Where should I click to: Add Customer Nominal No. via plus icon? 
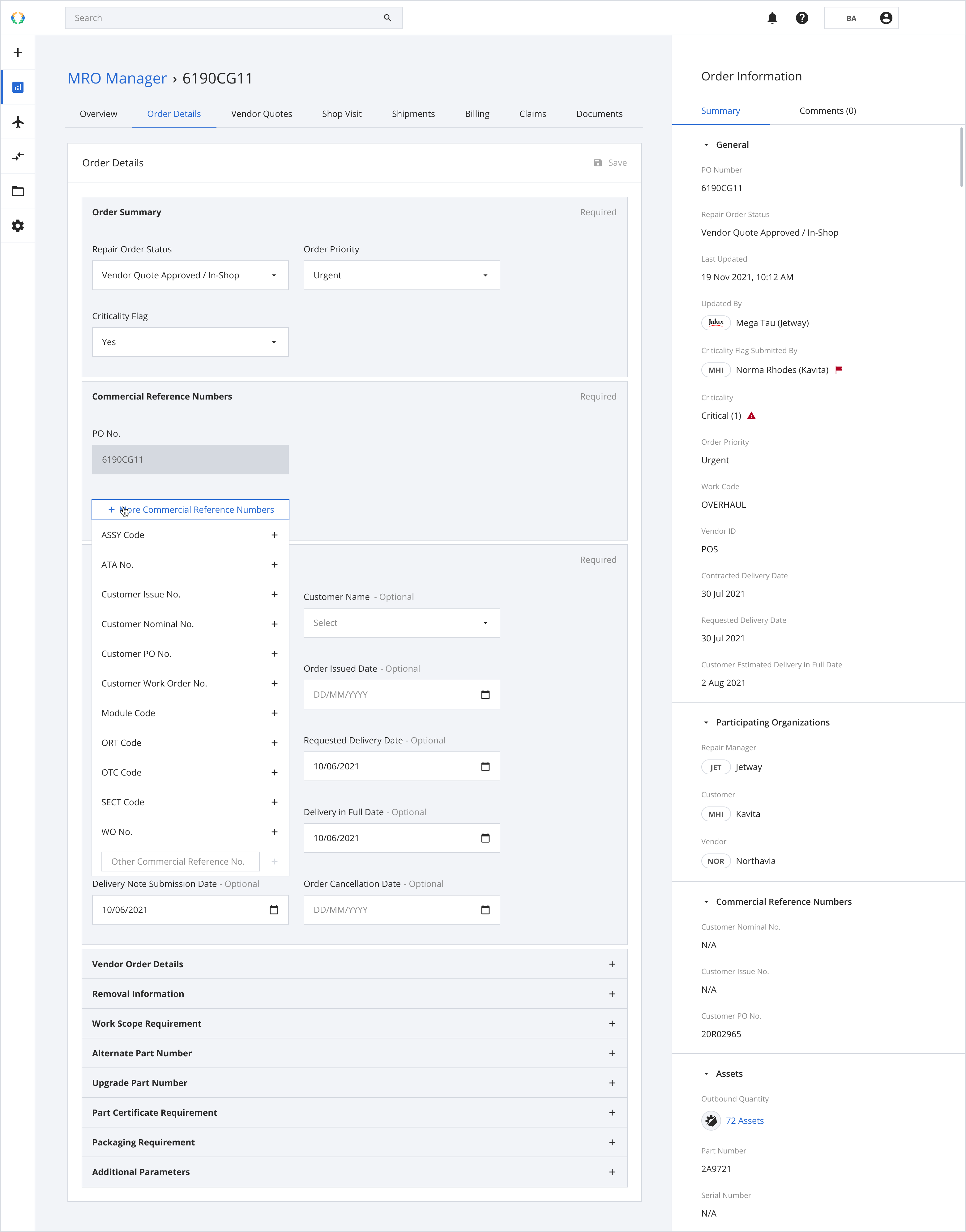click(x=274, y=624)
